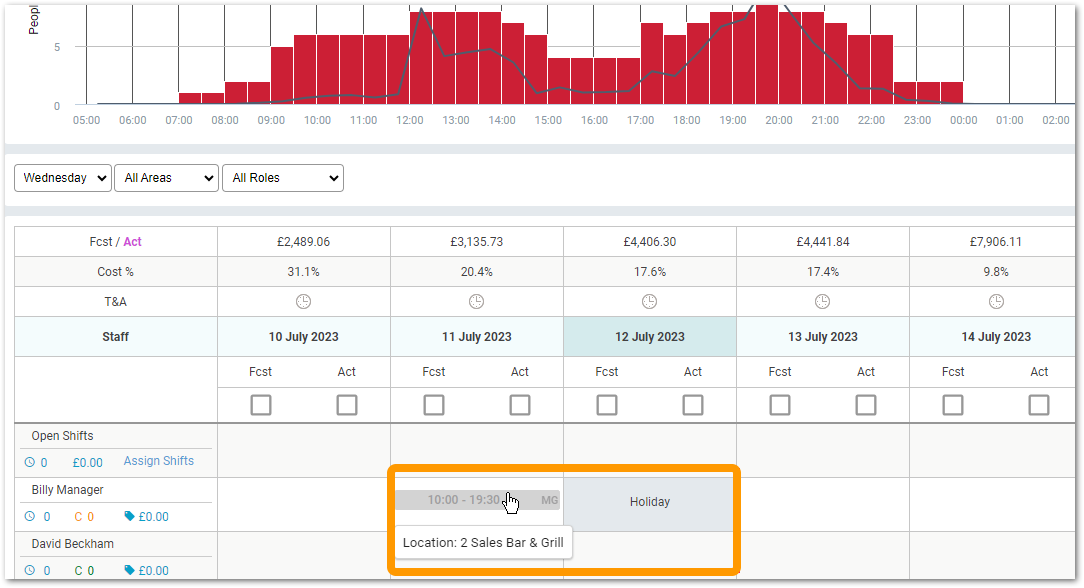Image resolution: width=1084 pixels, height=588 pixels.
Task: Open the All Roles dropdown
Action: click(x=283, y=177)
